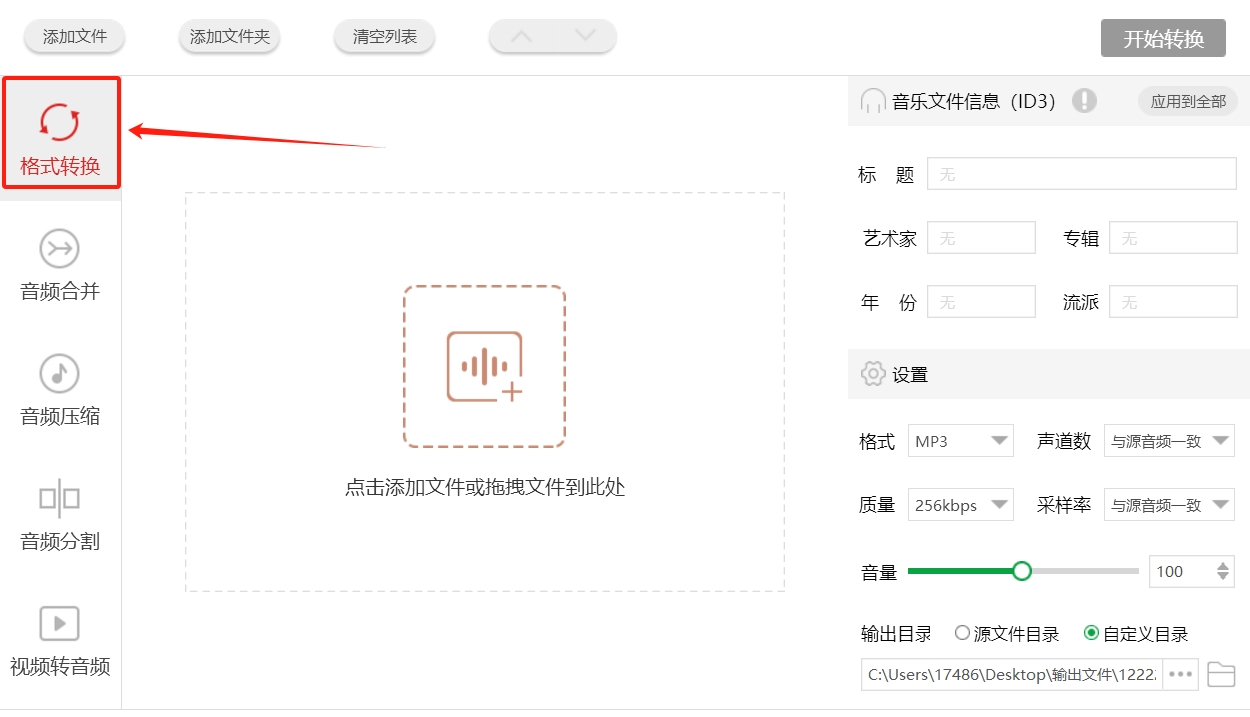
Task: Click the volume (音量) slider handle
Action: point(1022,571)
